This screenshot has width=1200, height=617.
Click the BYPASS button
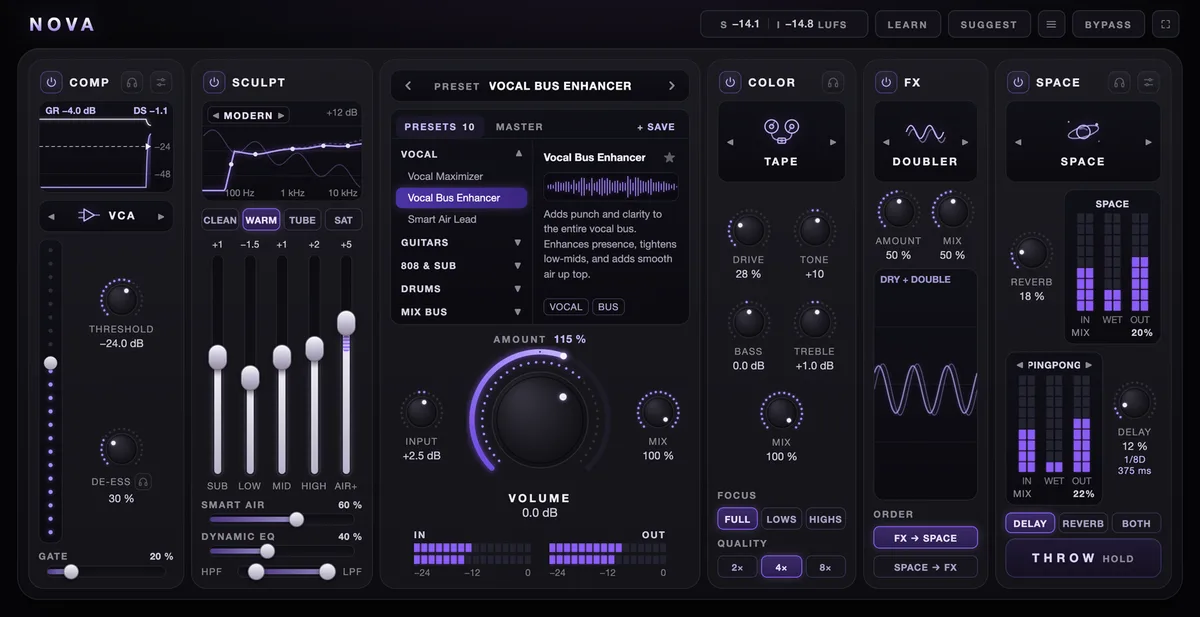(1108, 24)
